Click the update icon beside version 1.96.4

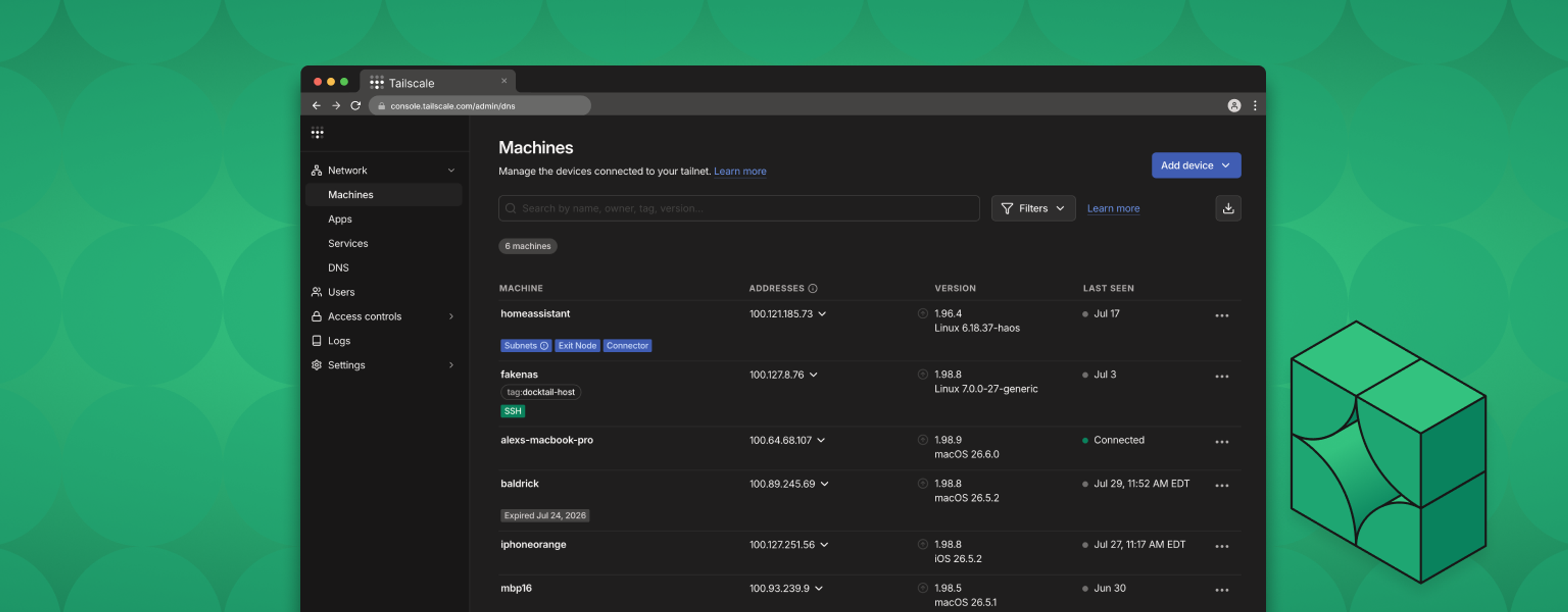point(922,313)
